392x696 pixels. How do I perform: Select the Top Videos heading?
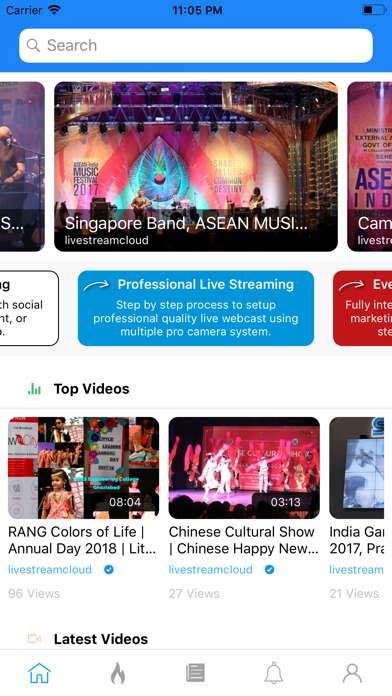point(91,389)
